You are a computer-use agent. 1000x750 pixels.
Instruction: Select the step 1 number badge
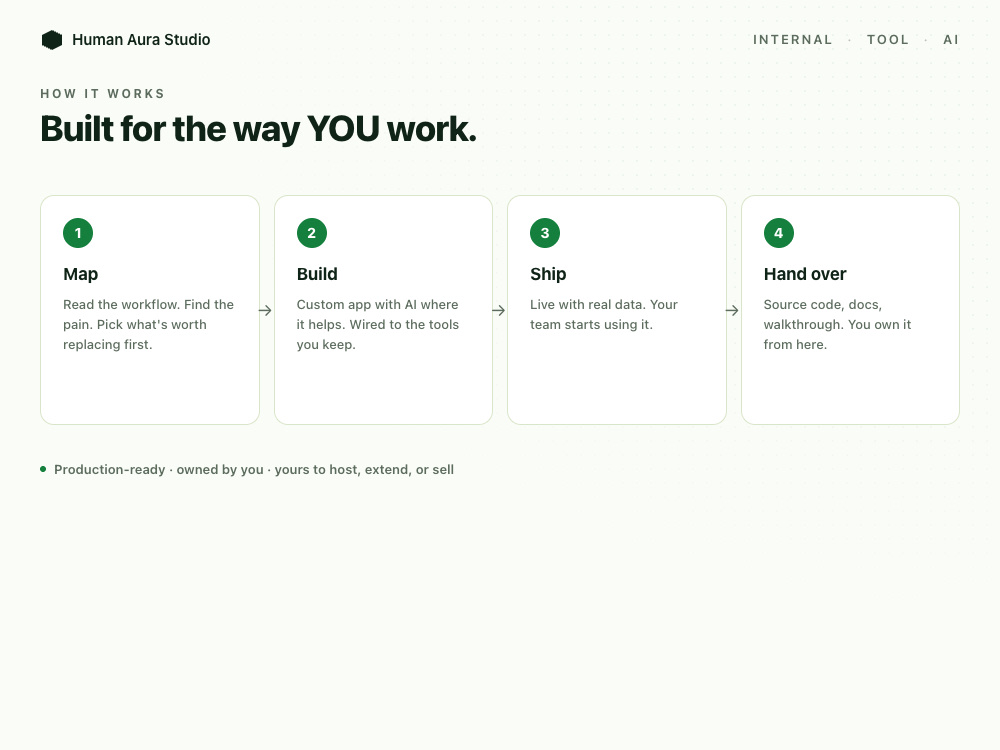pyautogui.click(x=78, y=233)
